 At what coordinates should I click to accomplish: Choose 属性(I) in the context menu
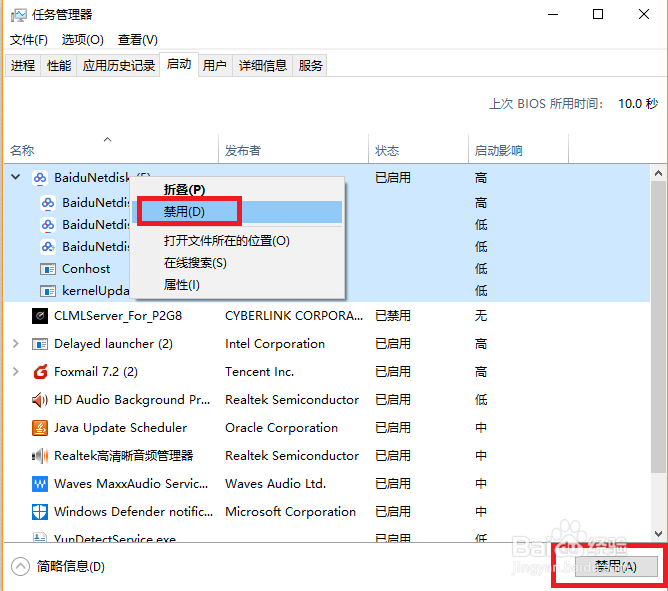(x=237, y=285)
